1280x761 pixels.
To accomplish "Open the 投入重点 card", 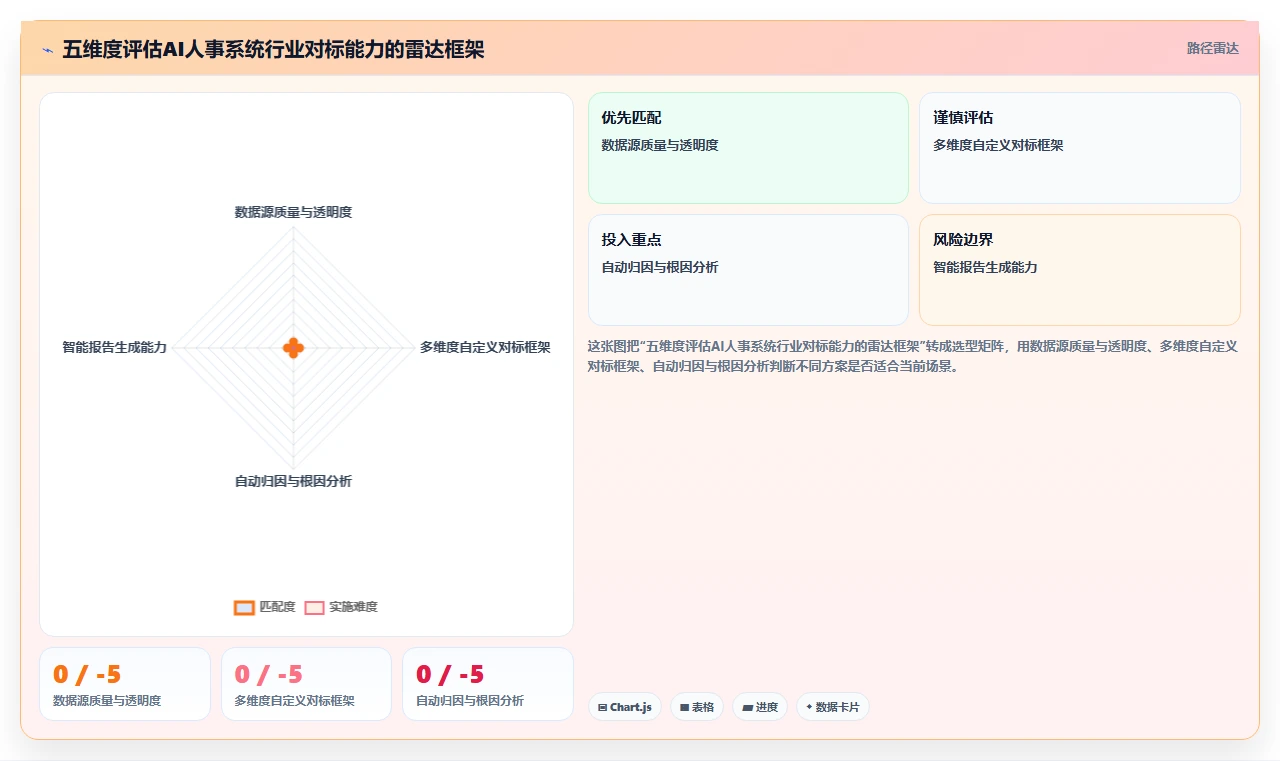I will click(x=748, y=270).
